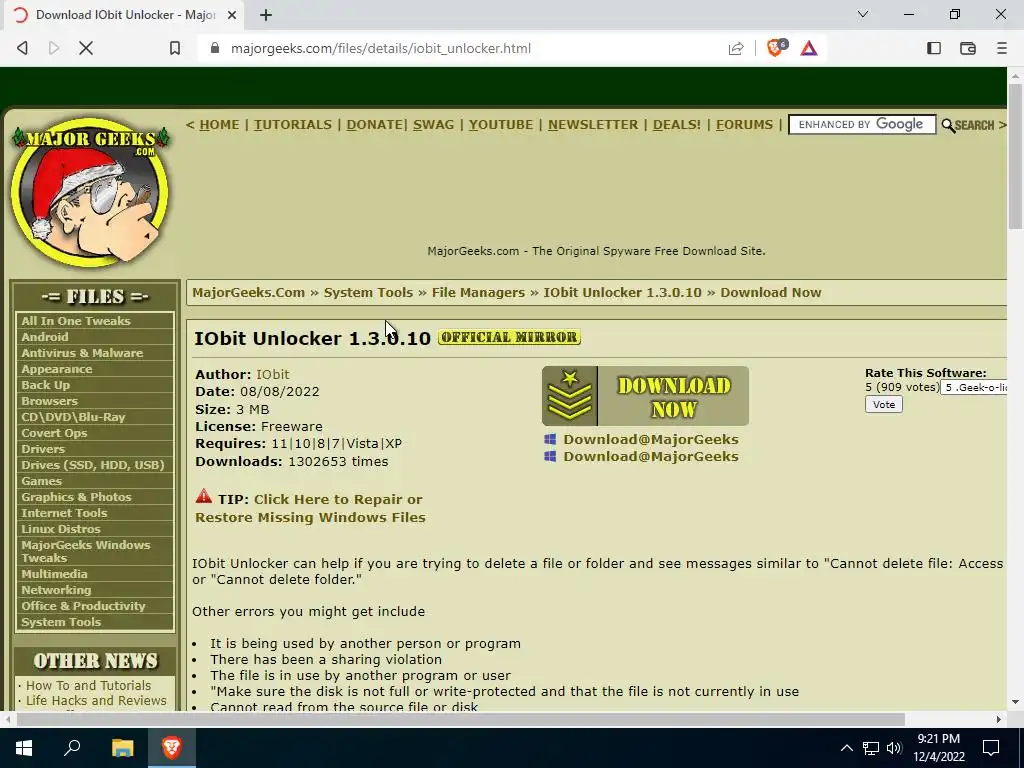This screenshot has width=1024, height=768.
Task: Click the Repair or Restore Missing Windows Files link
Action: [310, 509]
